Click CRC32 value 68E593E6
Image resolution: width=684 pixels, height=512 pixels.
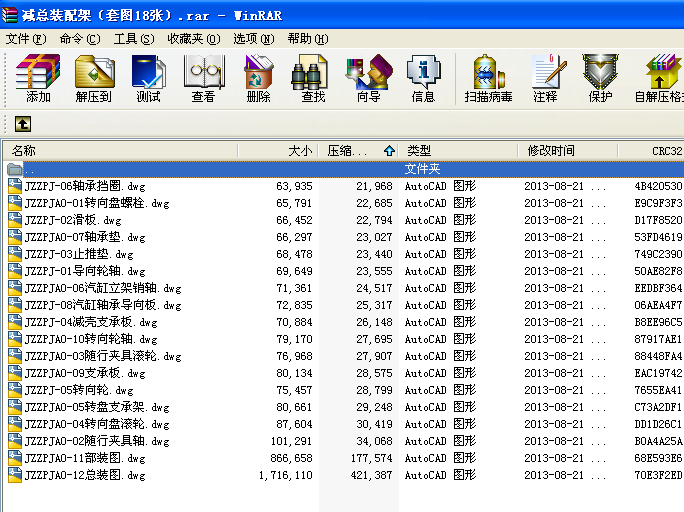[658, 458]
